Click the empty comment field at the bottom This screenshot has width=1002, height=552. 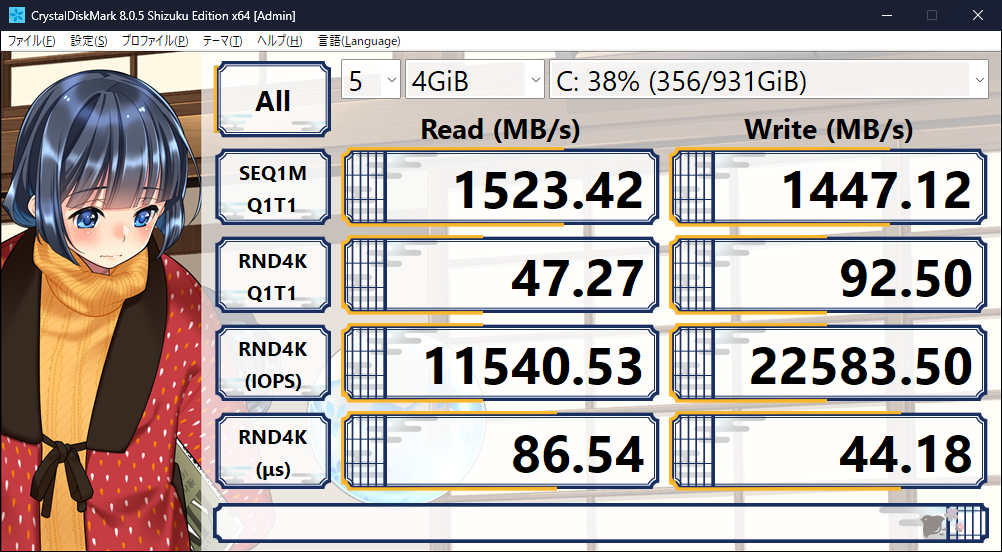tap(601, 523)
